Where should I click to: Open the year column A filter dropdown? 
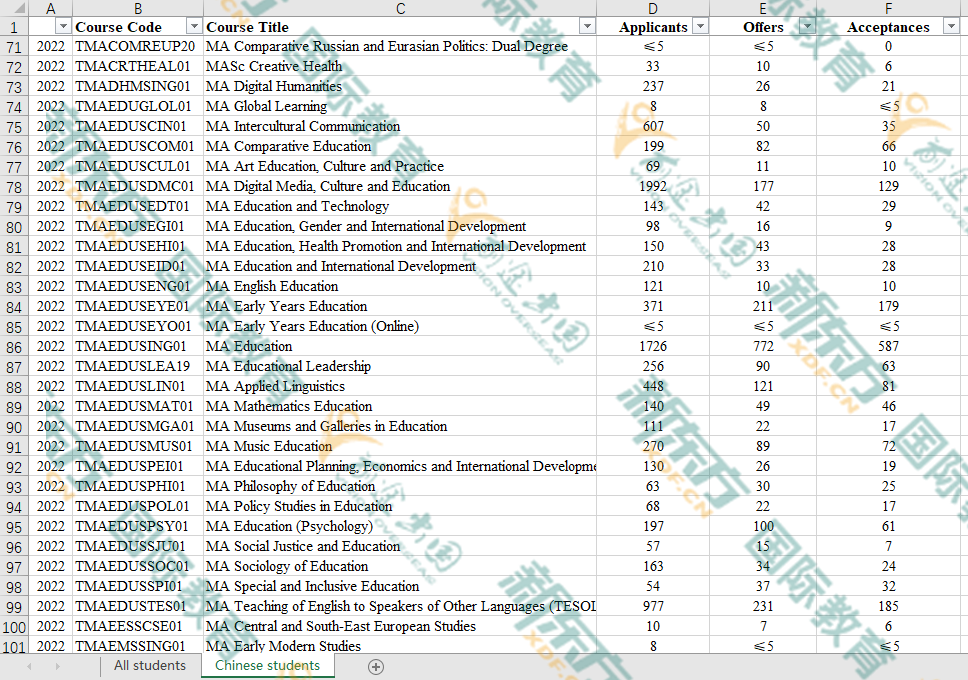63,27
